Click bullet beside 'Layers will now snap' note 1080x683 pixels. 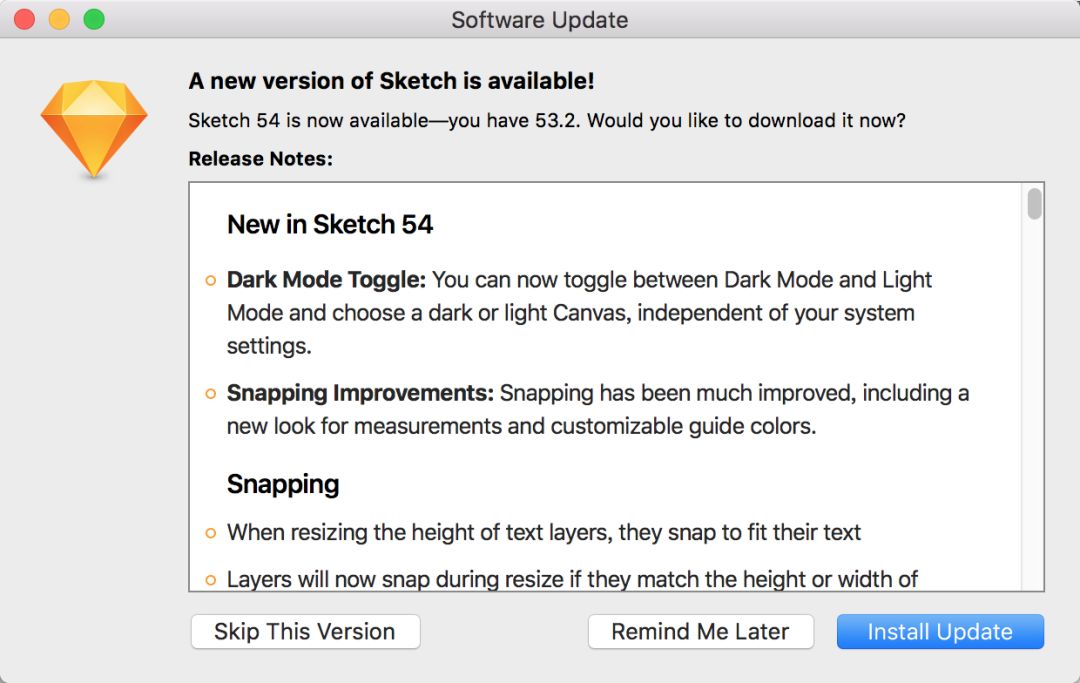pyautogui.click(x=211, y=580)
